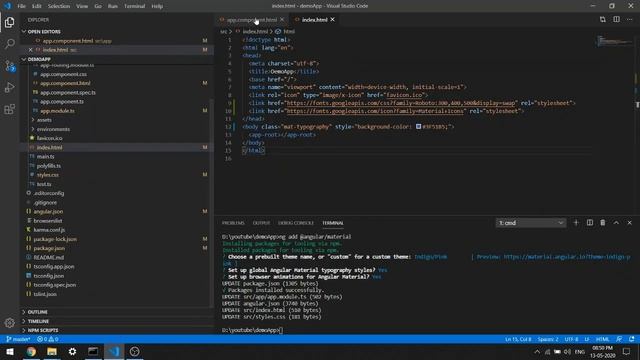This screenshot has width=640, height=360.
Task: Switch to the Problems panel tab
Action: 233,223
